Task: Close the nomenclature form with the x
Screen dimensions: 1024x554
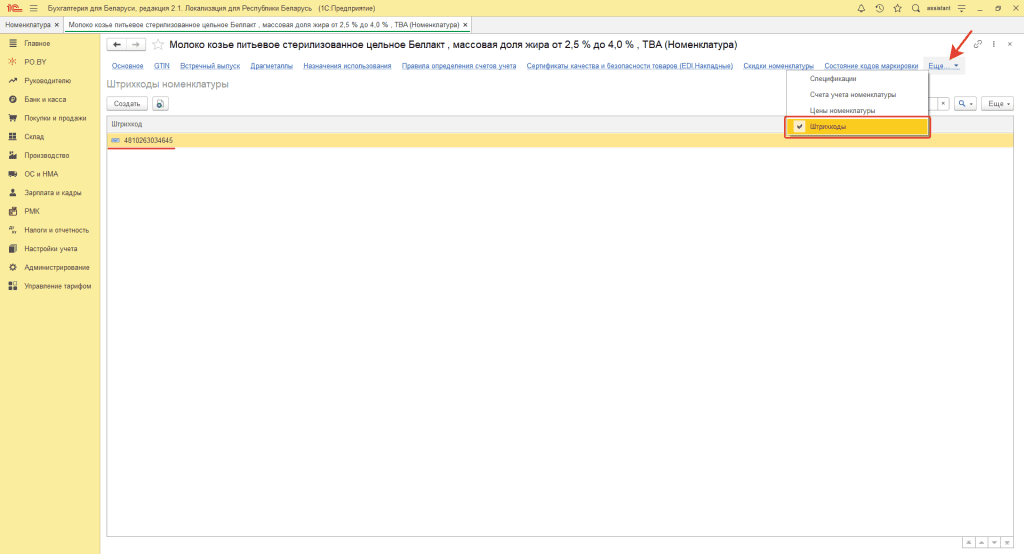Action: click(x=1010, y=44)
